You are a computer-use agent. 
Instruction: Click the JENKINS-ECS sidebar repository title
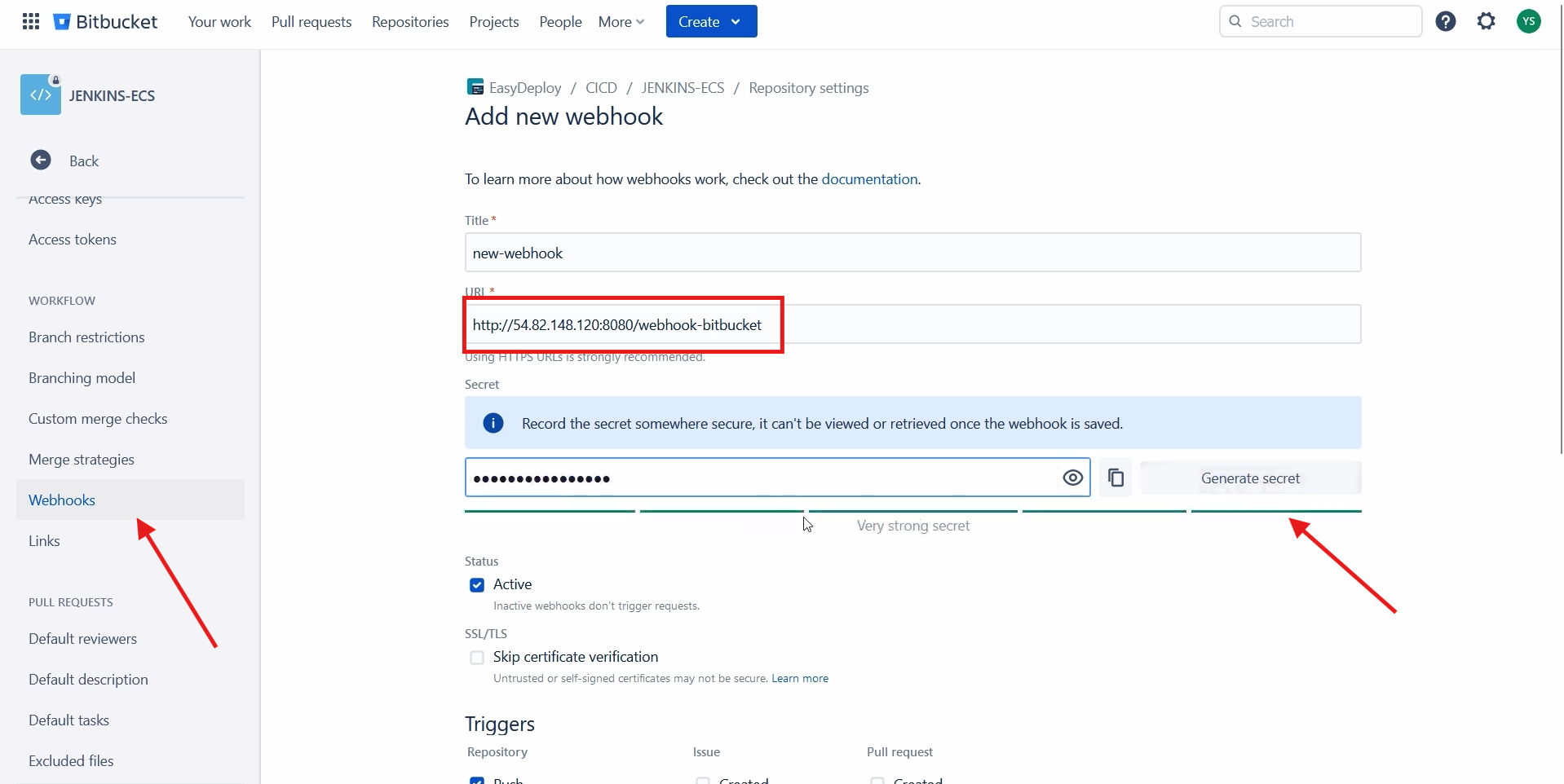coord(112,96)
